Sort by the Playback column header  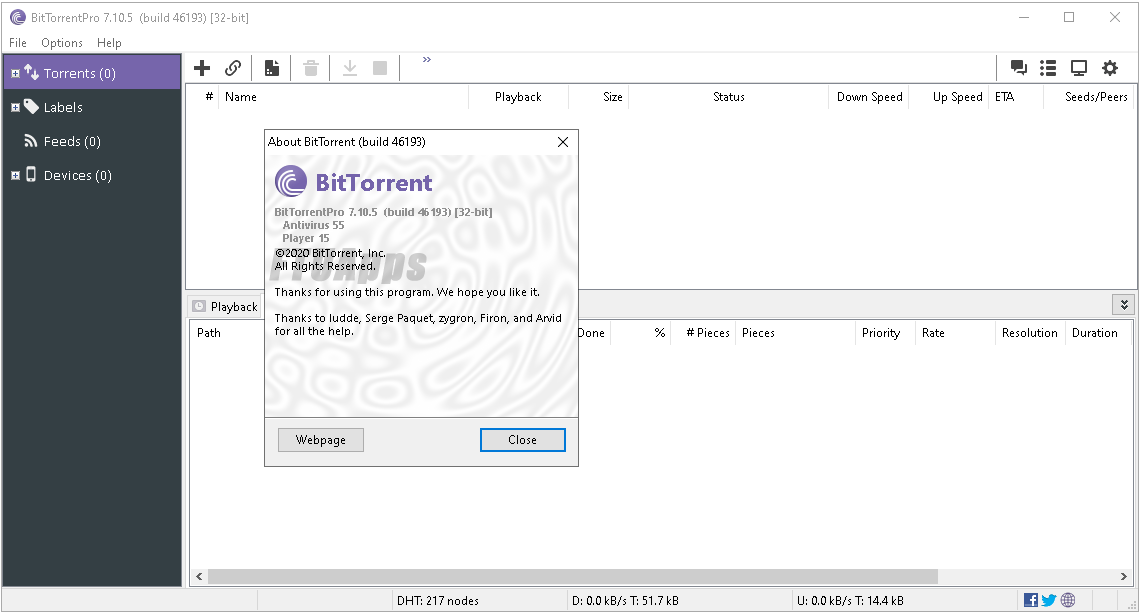pos(519,97)
